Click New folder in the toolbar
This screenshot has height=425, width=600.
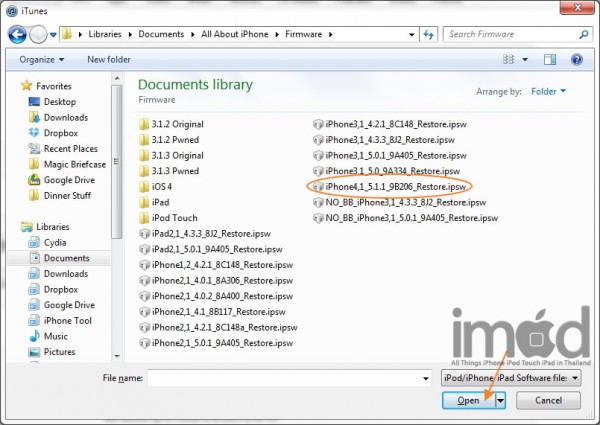point(109,60)
